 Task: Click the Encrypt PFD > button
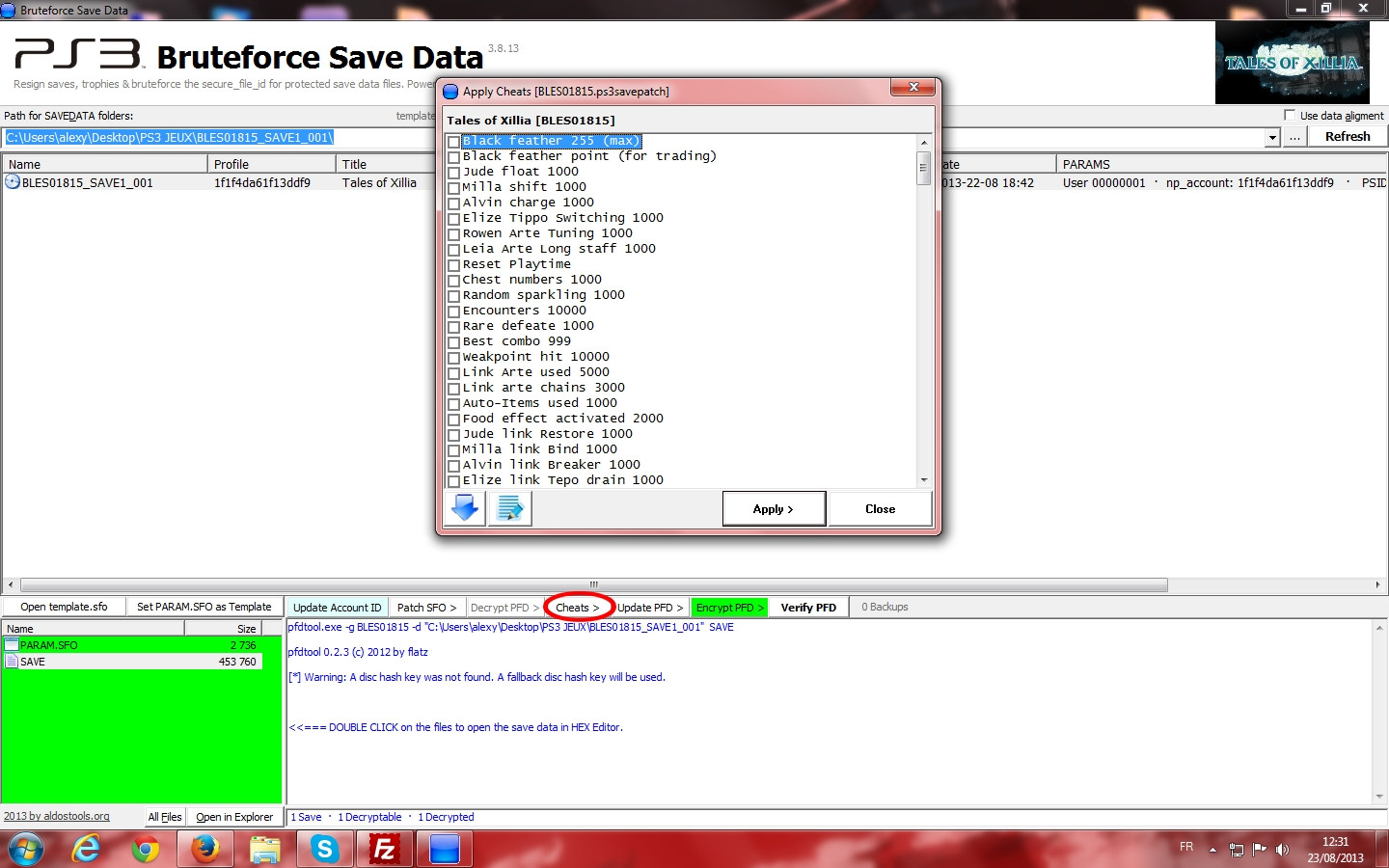click(729, 608)
